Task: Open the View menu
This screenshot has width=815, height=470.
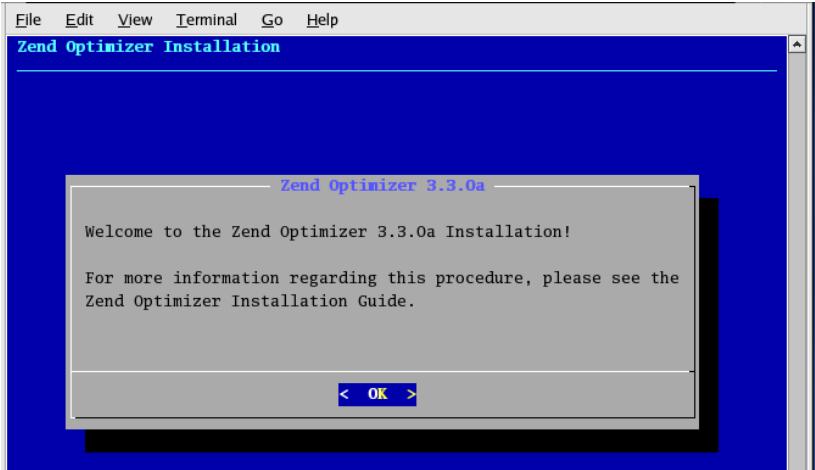Action: tap(135, 20)
